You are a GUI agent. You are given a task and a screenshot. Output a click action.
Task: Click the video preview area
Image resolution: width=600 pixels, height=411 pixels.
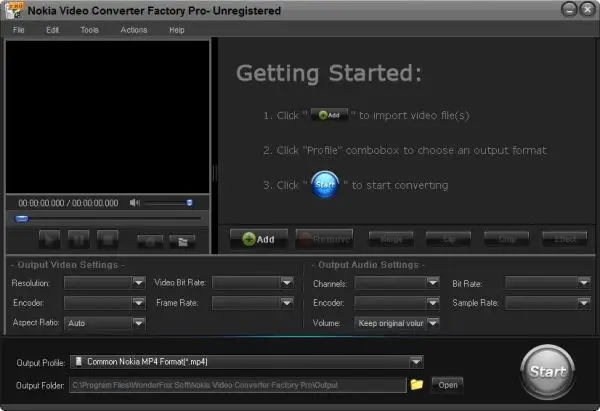[108, 117]
